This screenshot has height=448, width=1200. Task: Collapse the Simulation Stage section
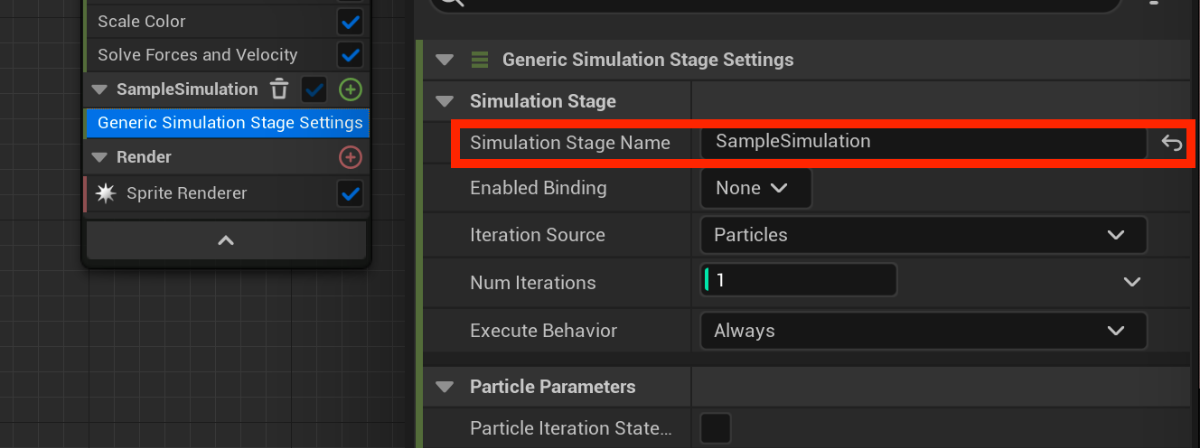(444, 101)
